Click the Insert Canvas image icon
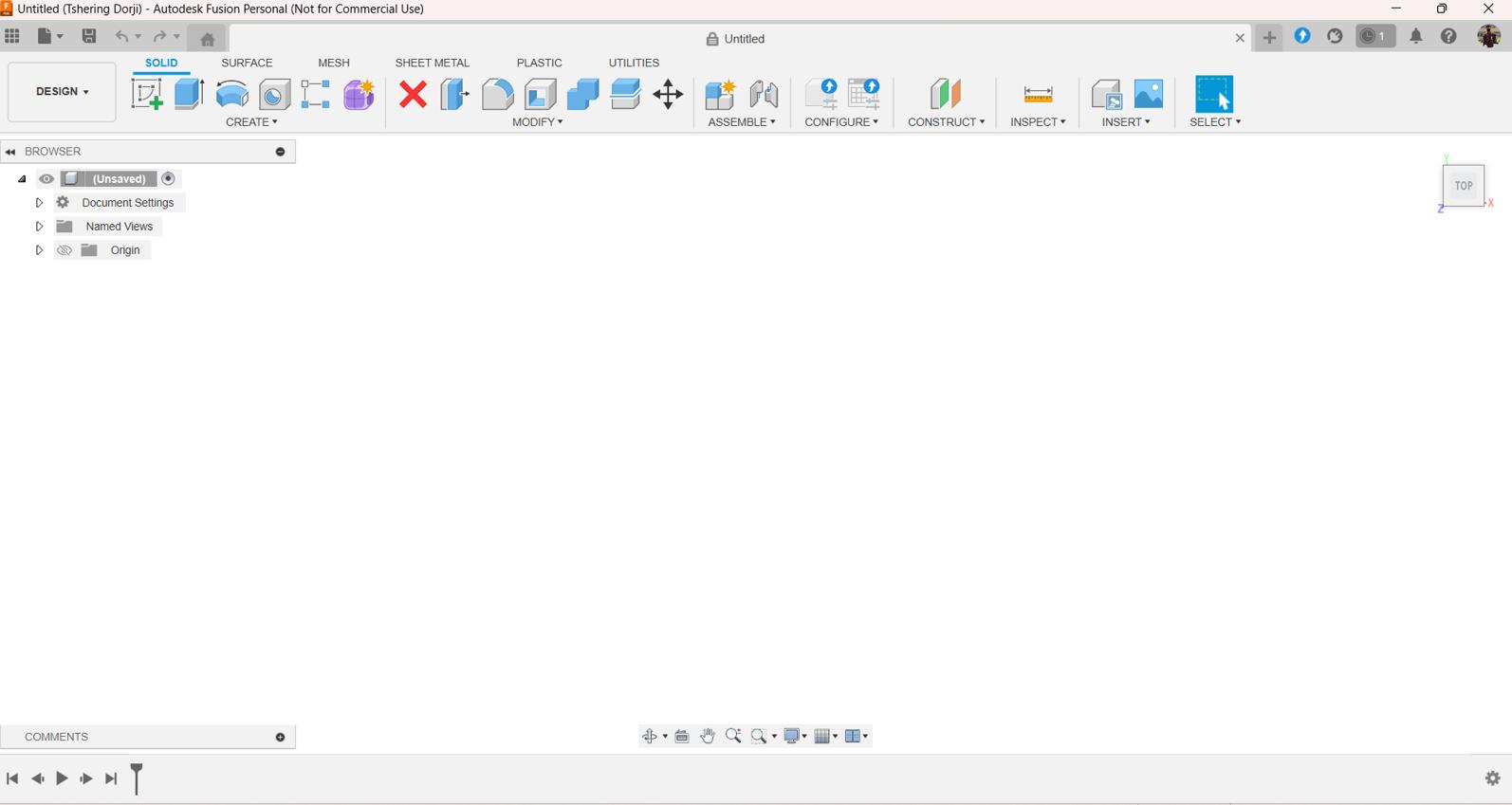This screenshot has width=1512, height=805. [x=1149, y=94]
